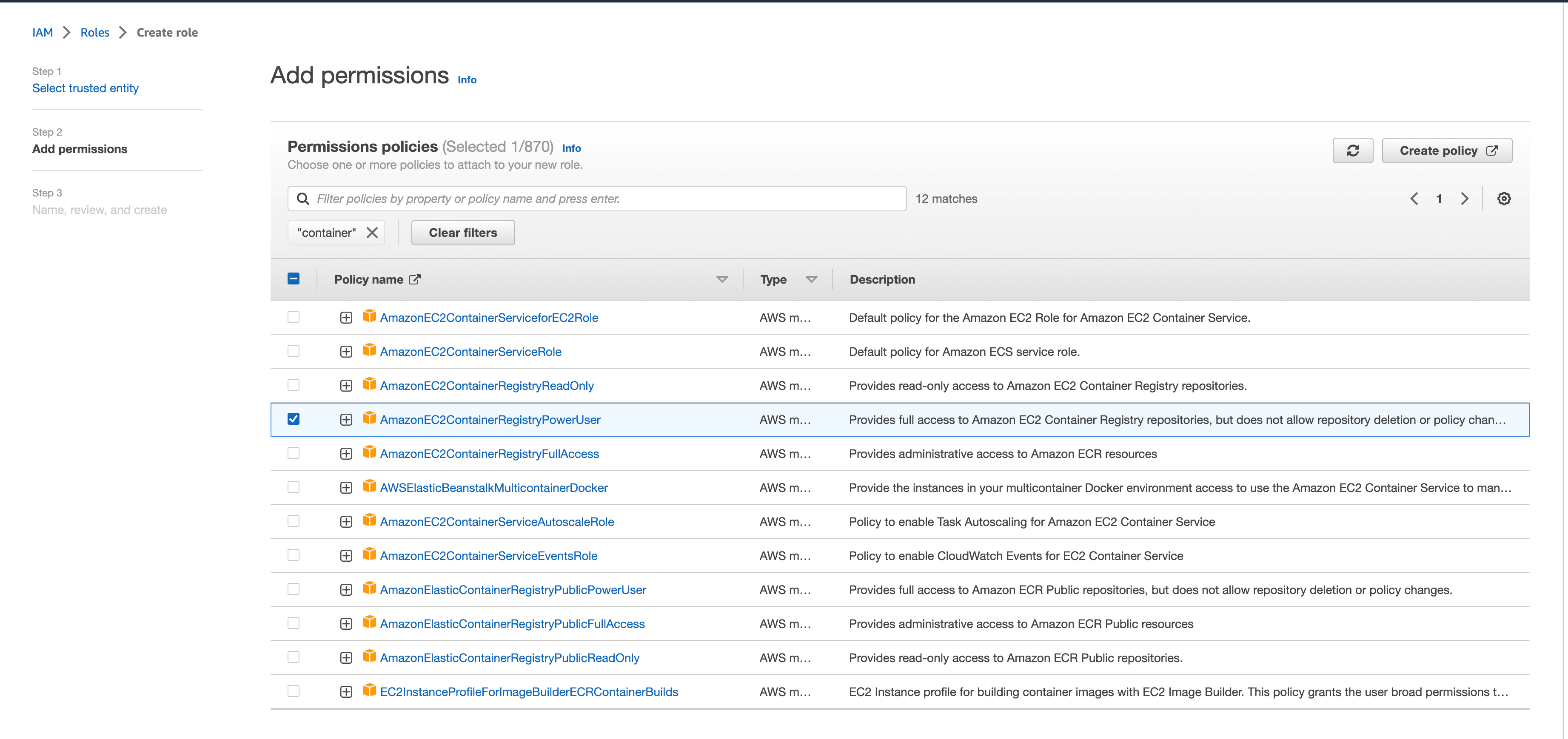Toggle the select-all policies header checkbox

click(x=294, y=279)
